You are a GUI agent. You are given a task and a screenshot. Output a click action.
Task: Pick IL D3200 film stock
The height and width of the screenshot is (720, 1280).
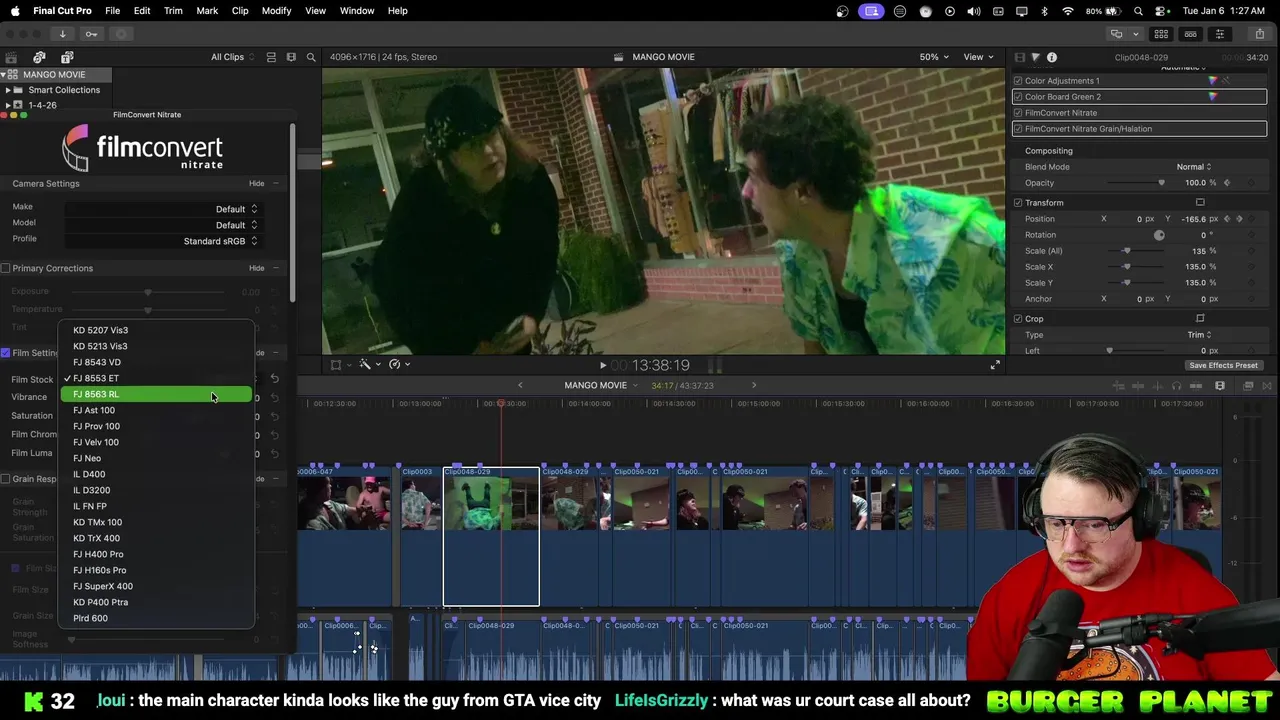(156, 490)
